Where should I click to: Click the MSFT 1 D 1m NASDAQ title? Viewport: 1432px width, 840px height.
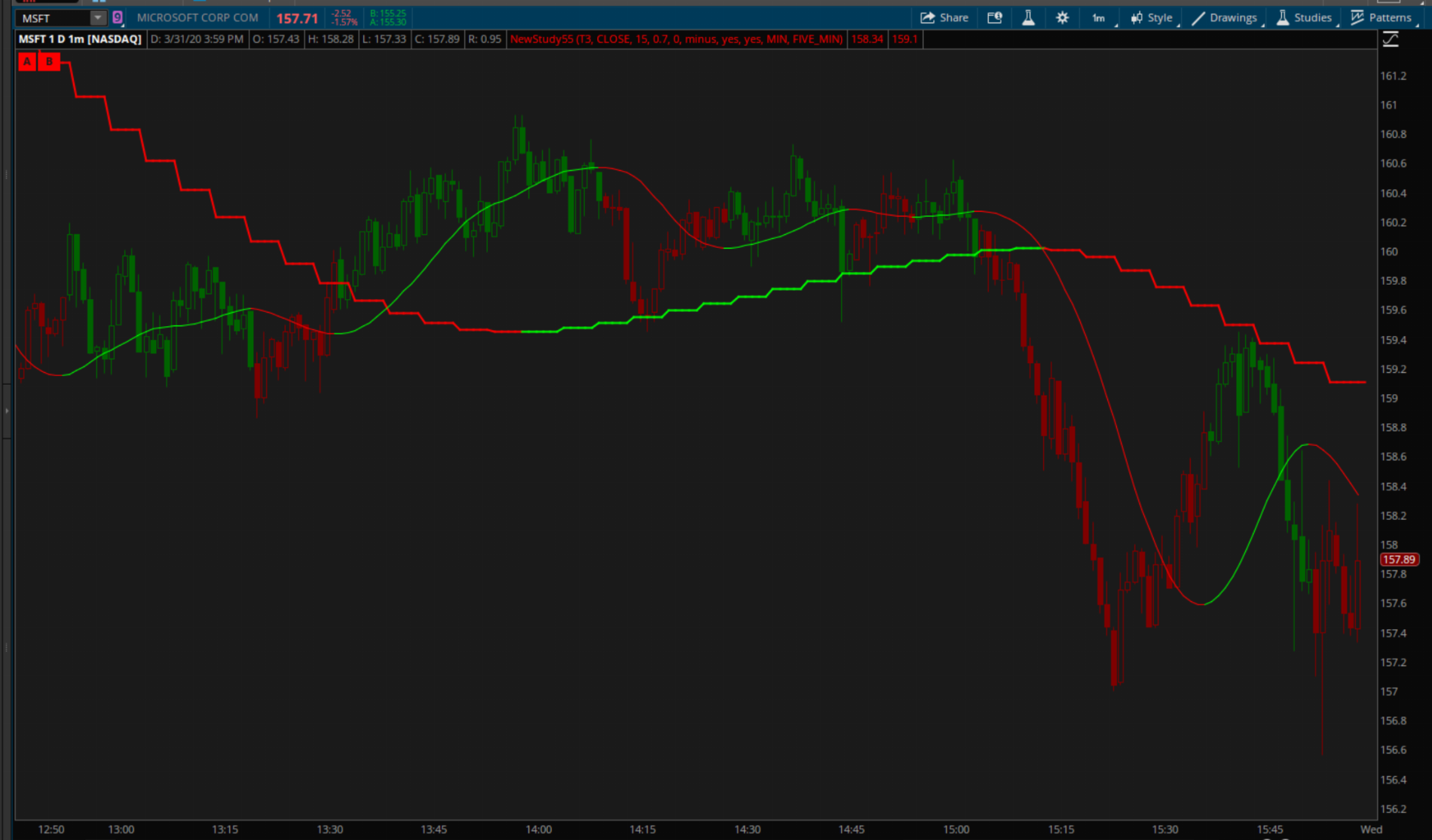[80, 39]
